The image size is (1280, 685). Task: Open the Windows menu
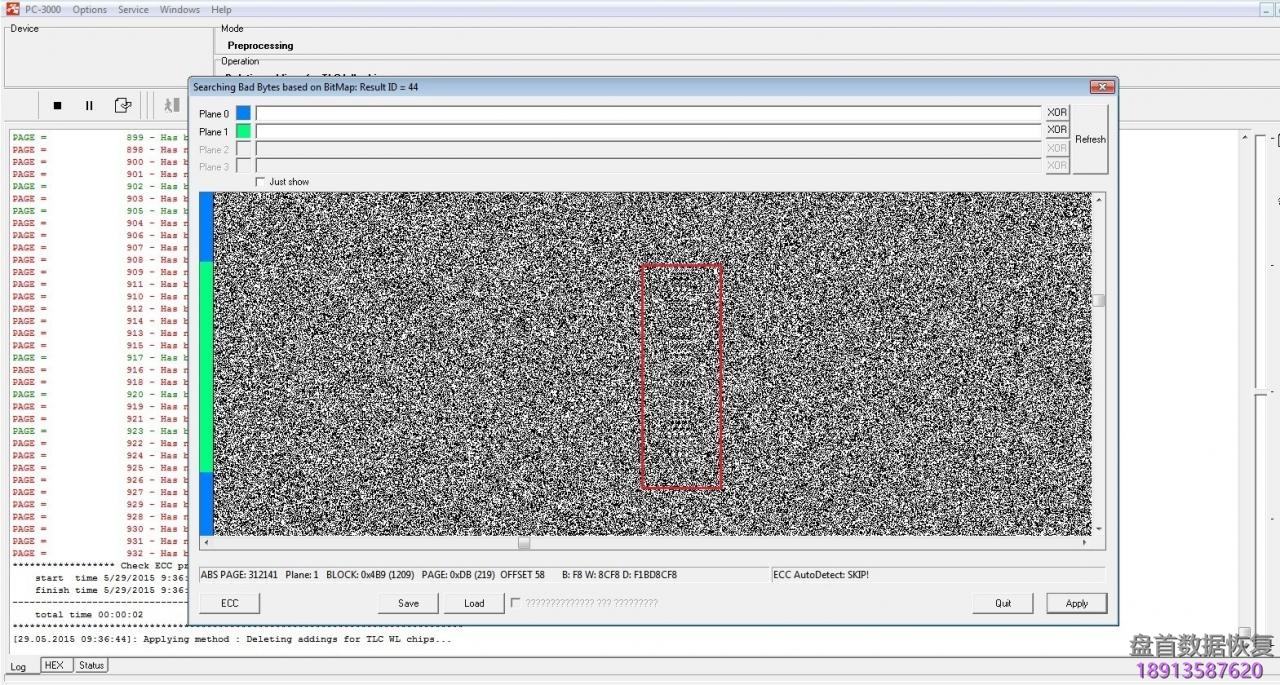180,9
